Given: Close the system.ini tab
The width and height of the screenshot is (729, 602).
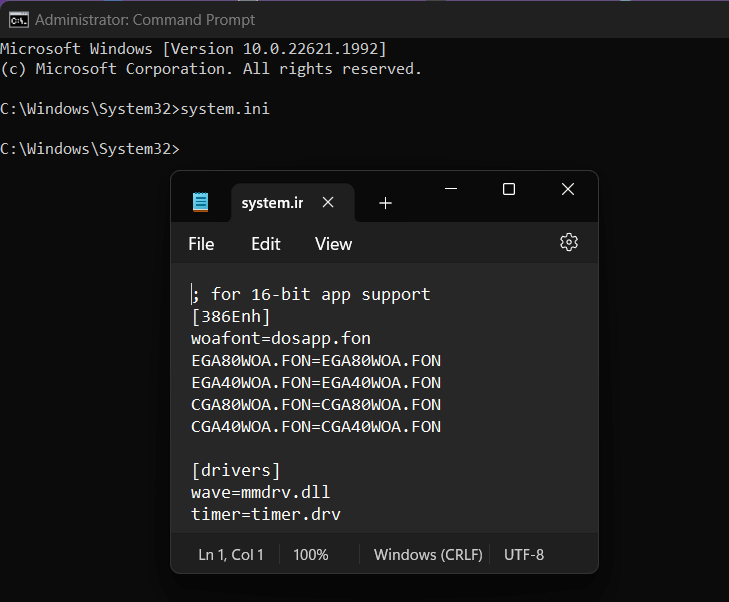Looking at the screenshot, I should (328, 202).
